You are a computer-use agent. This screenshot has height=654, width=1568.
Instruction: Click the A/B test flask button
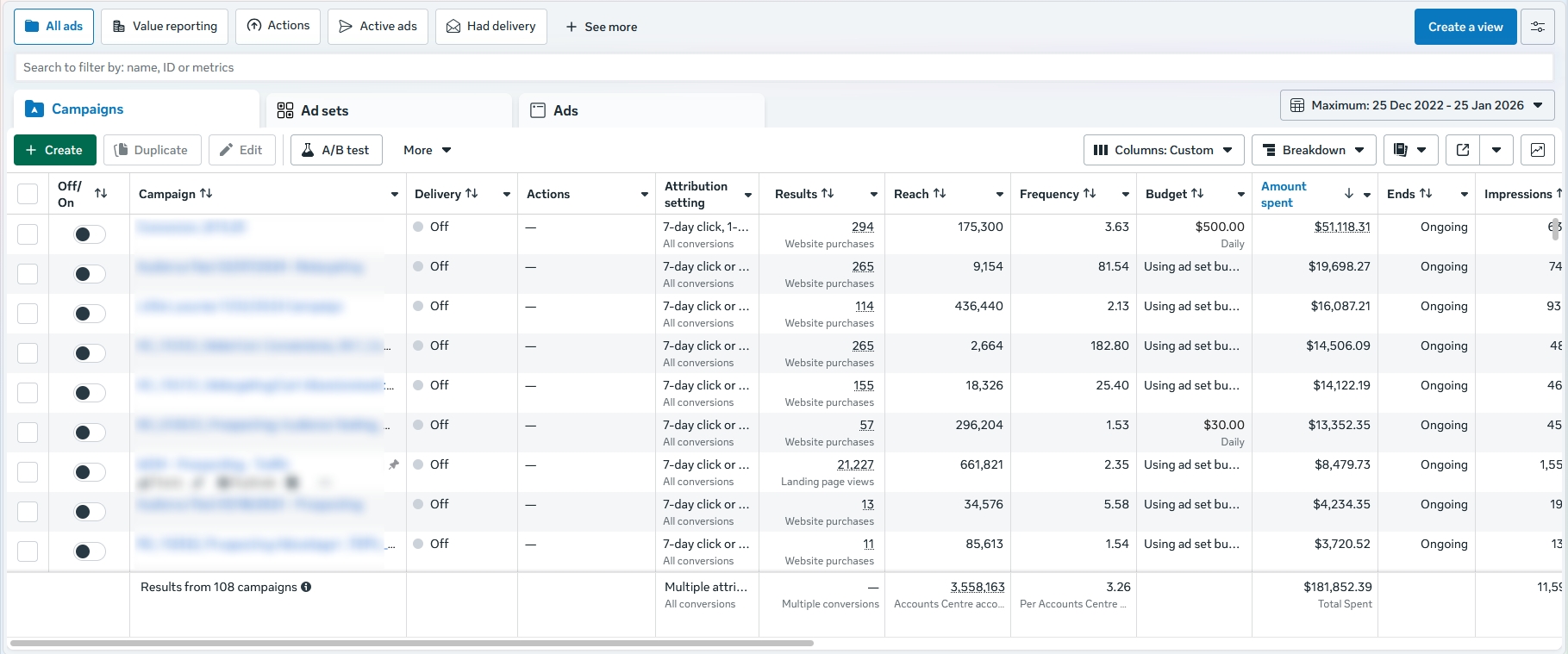(335, 150)
